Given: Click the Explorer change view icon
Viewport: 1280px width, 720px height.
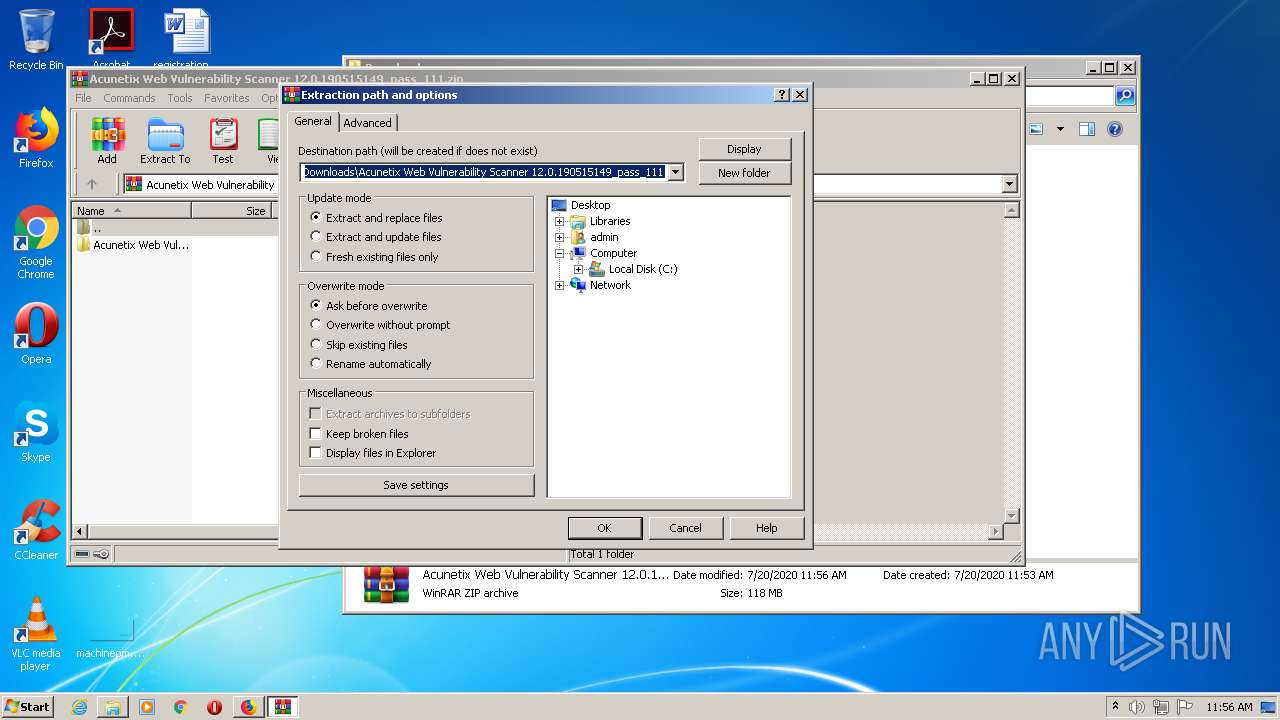Looking at the screenshot, I should [1036, 129].
